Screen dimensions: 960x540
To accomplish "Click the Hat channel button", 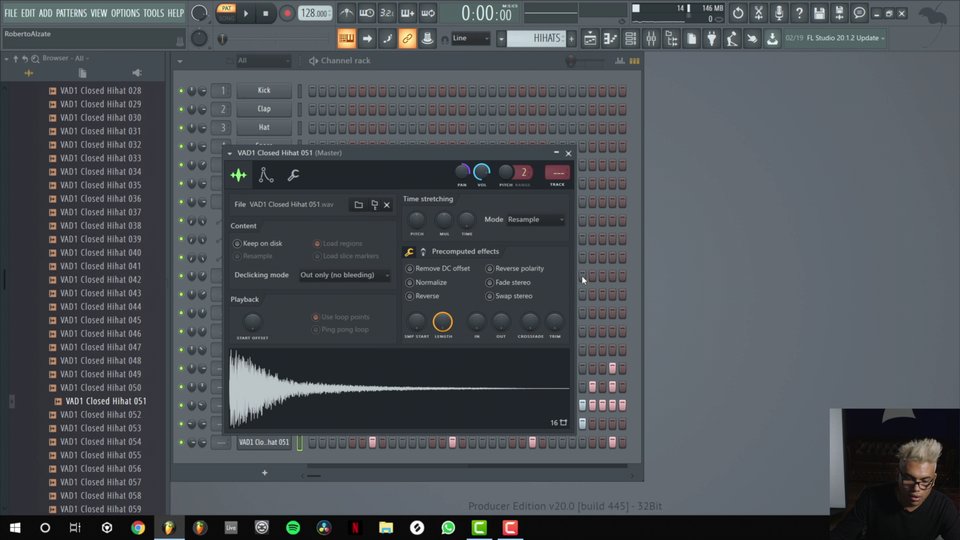I will click(x=264, y=127).
